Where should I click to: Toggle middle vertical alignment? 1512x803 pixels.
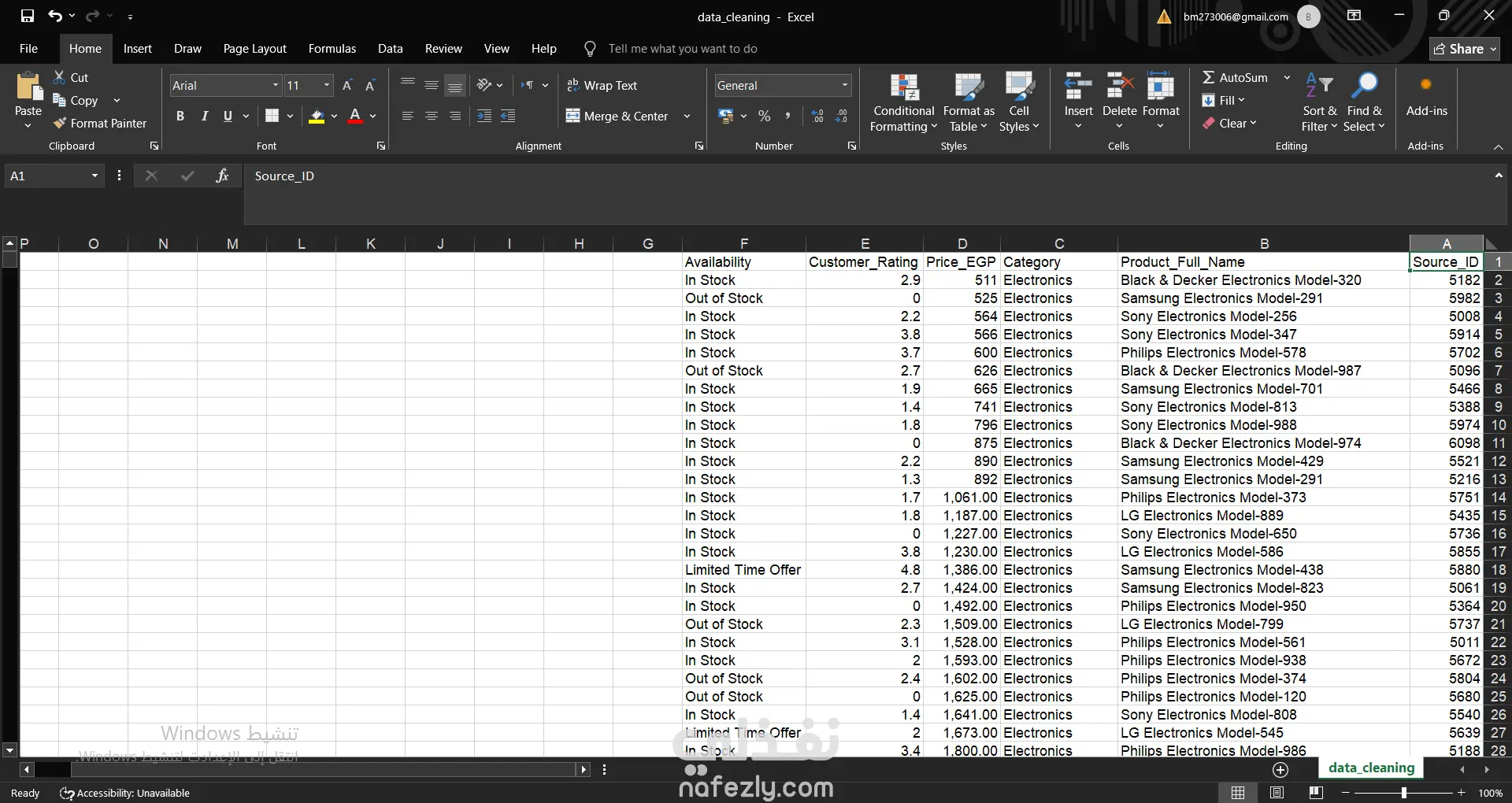coord(432,85)
